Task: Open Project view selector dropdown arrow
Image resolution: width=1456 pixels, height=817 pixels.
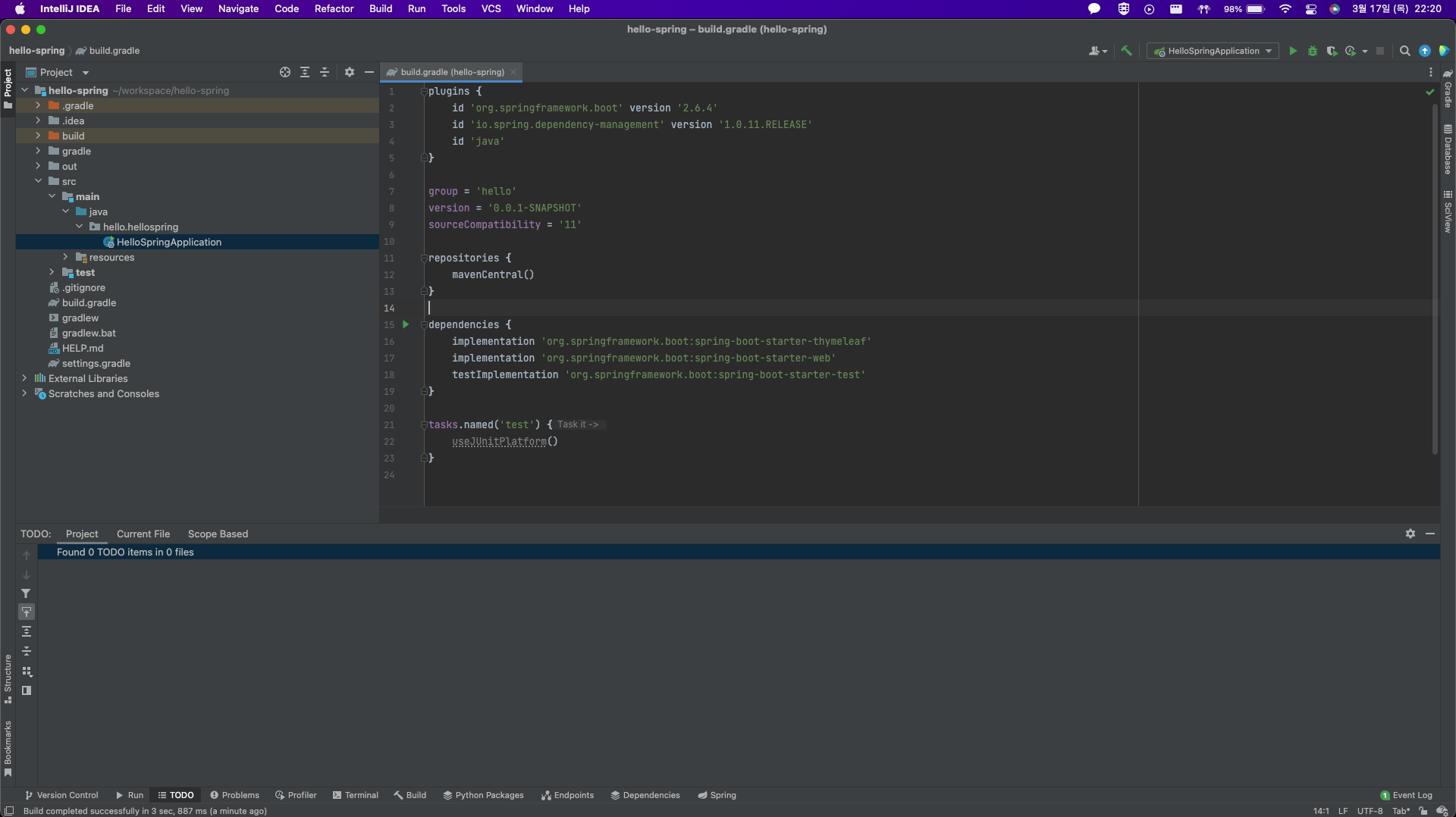Action: click(x=86, y=73)
